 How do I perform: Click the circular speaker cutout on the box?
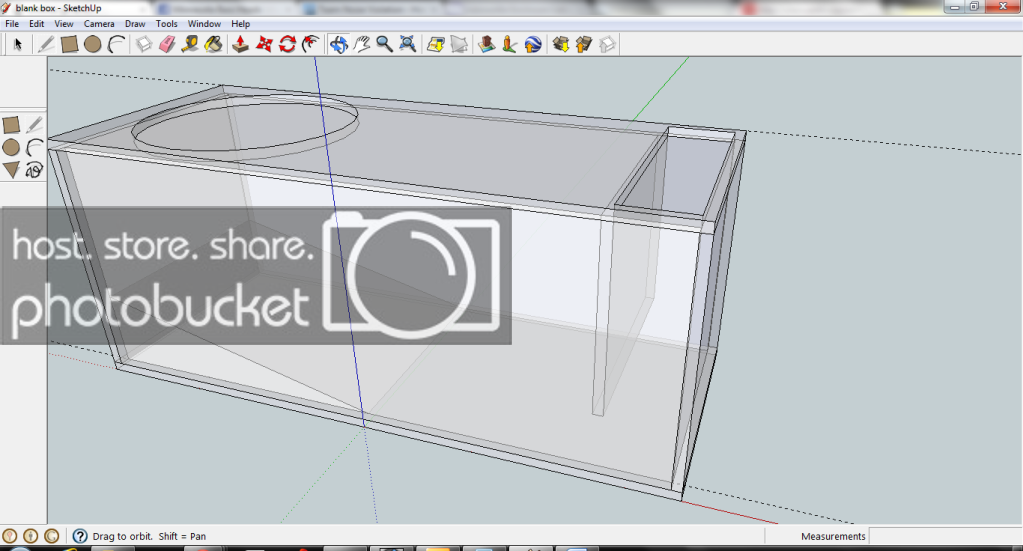[x=245, y=125]
